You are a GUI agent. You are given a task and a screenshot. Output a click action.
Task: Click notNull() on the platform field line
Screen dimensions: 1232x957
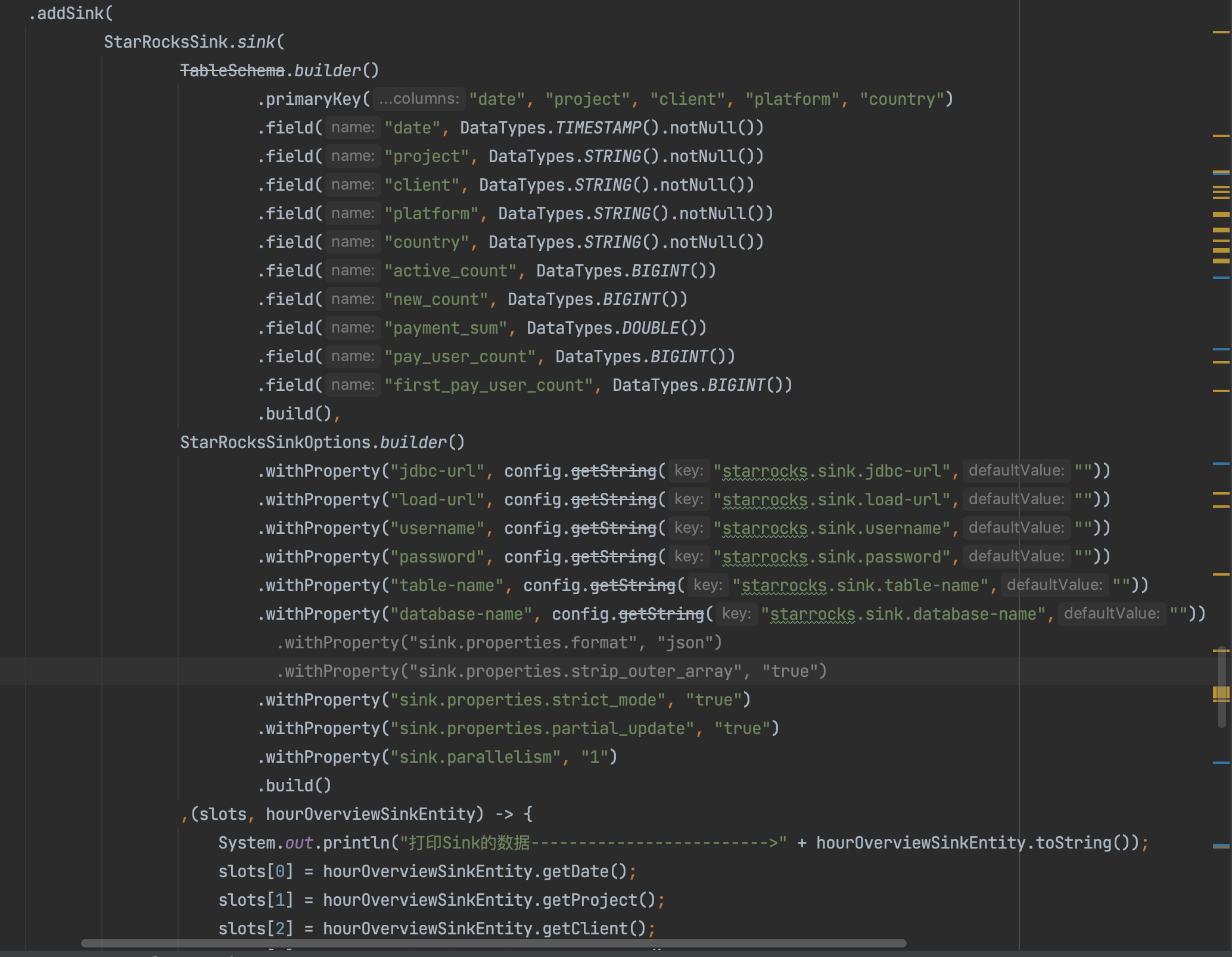point(721,213)
